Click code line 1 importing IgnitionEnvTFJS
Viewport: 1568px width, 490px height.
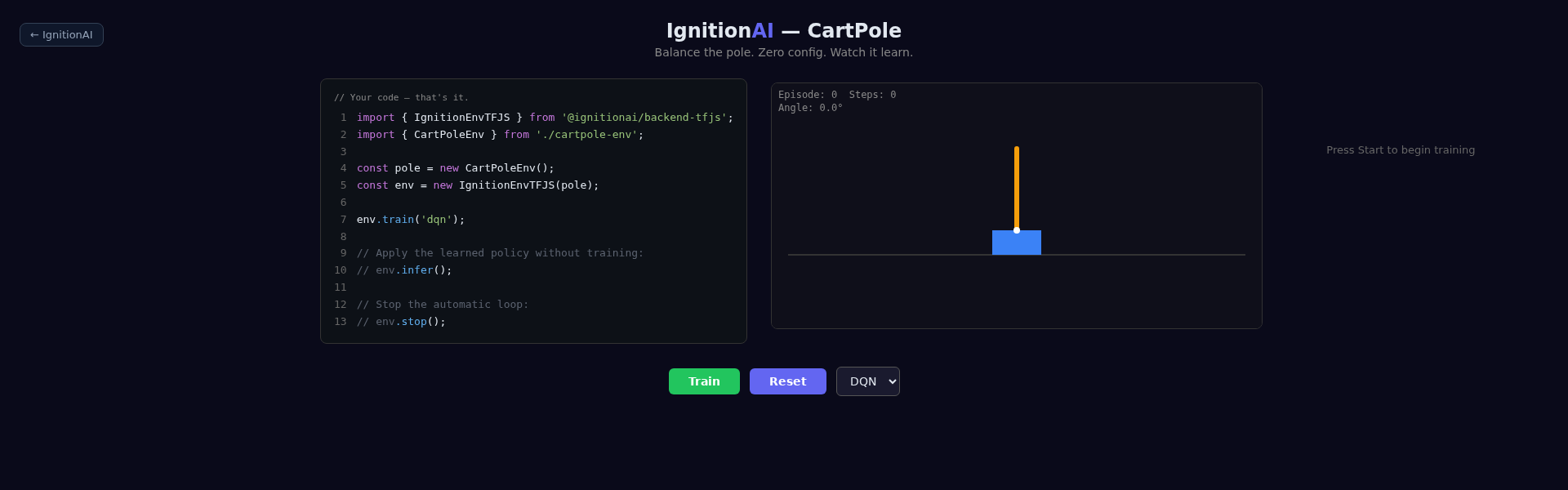(x=545, y=118)
